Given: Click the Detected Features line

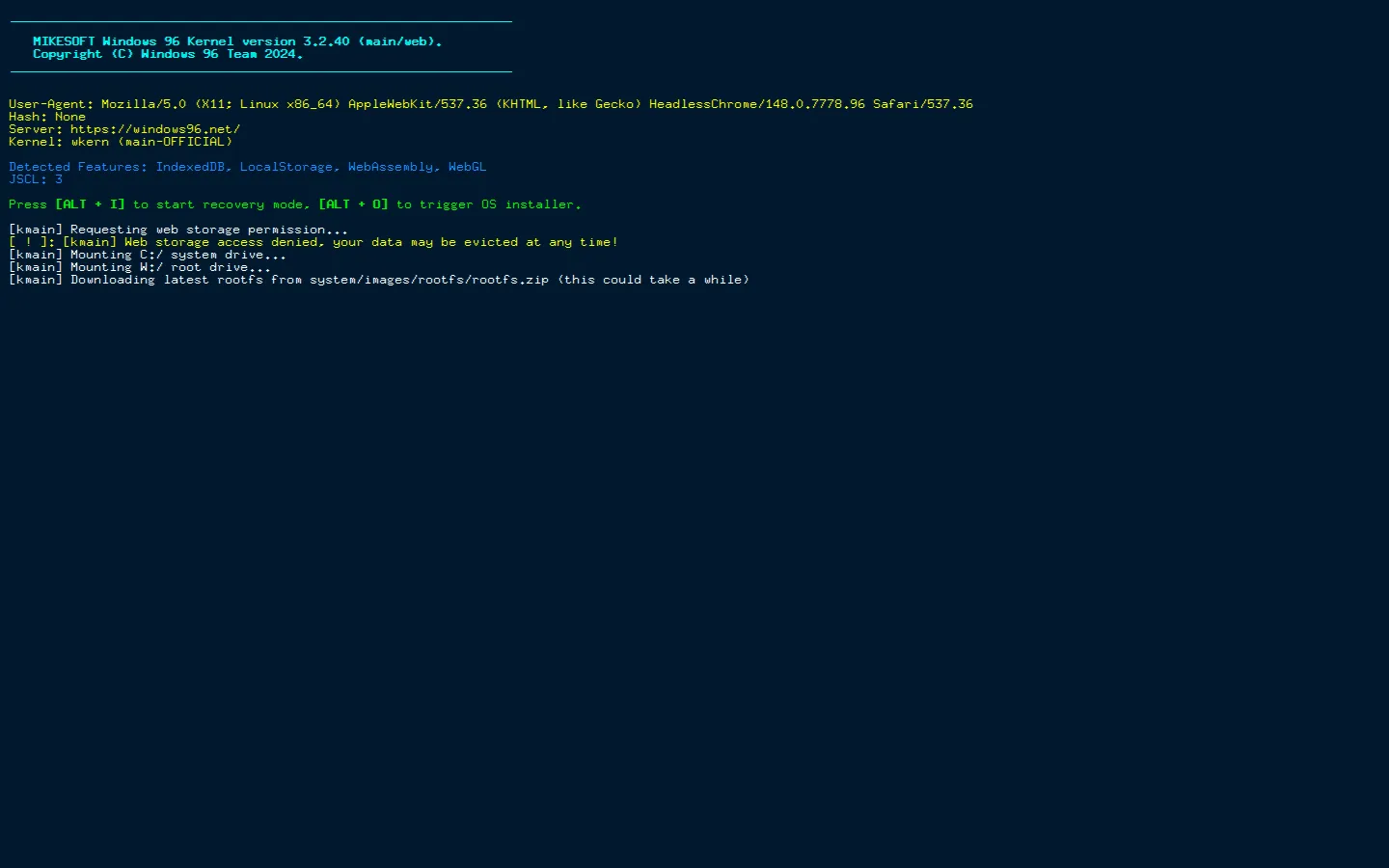Looking at the screenshot, I should click(x=248, y=167).
